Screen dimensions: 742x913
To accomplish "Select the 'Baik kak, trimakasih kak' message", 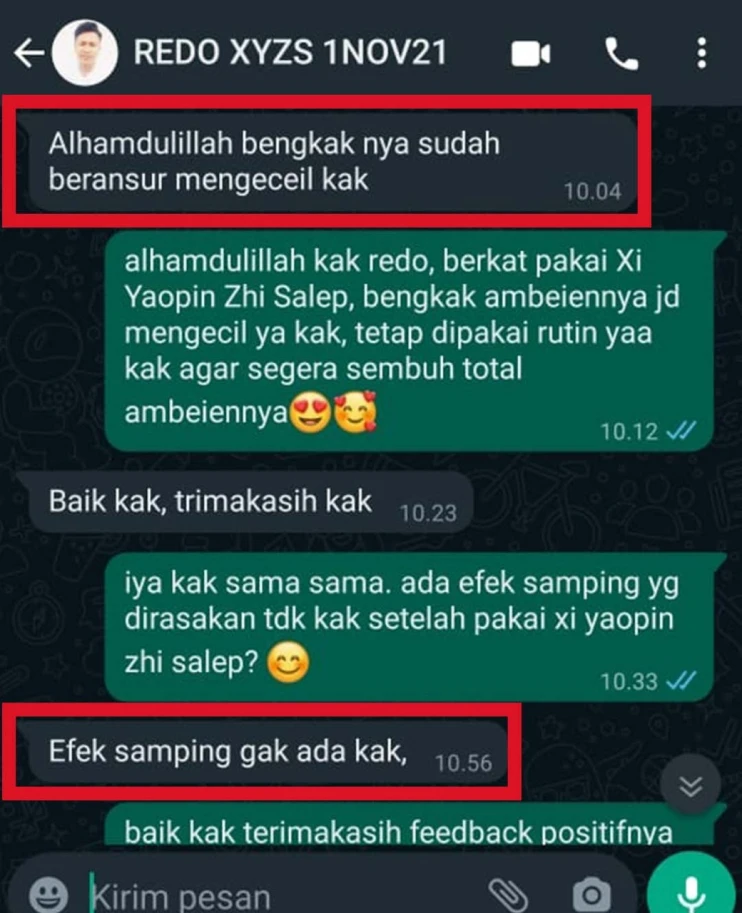I will (x=248, y=502).
